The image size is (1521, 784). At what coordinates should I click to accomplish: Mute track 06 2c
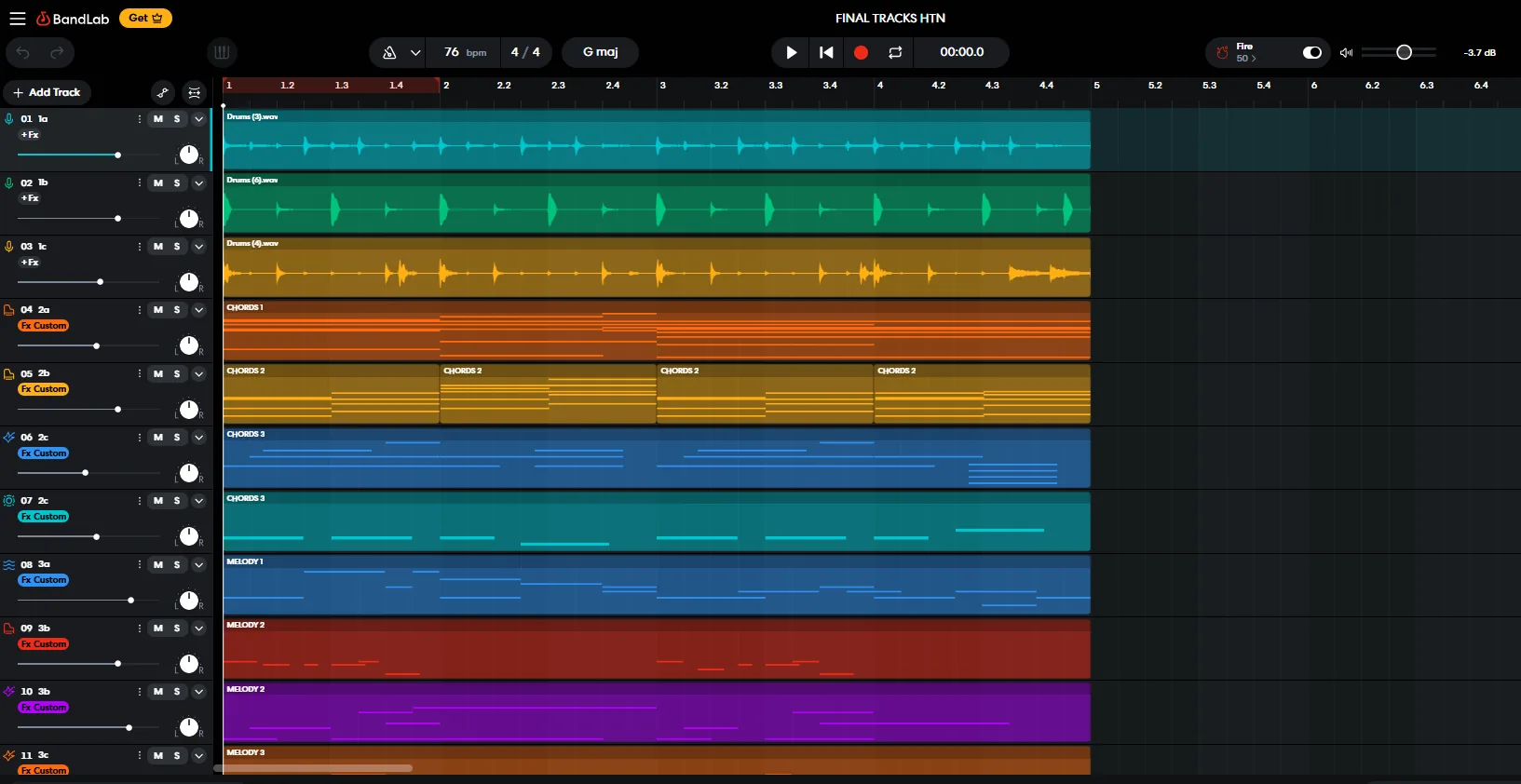click(158, 438)
